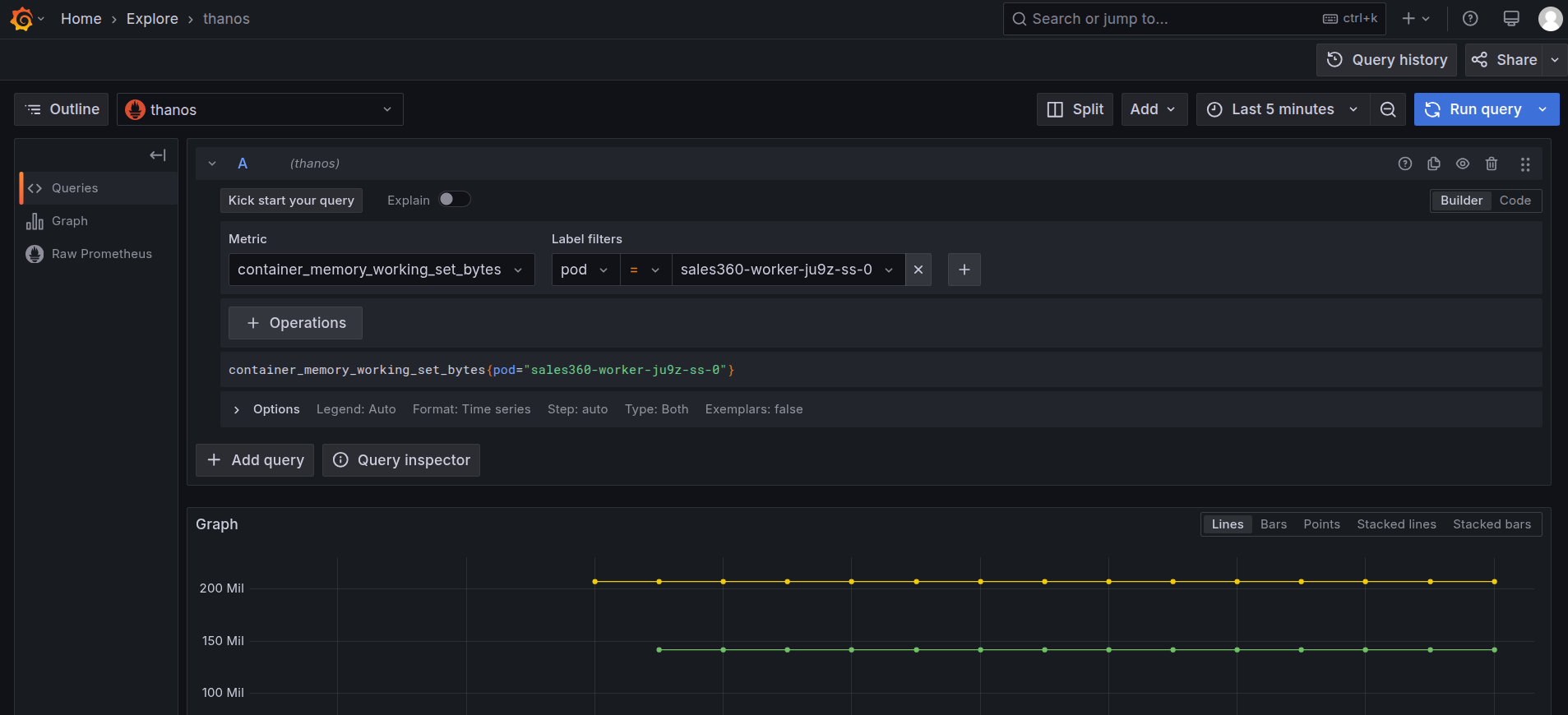Delete query A with the trash icon
This screenshot has height=715, width=1568.
click(1492, 164)
